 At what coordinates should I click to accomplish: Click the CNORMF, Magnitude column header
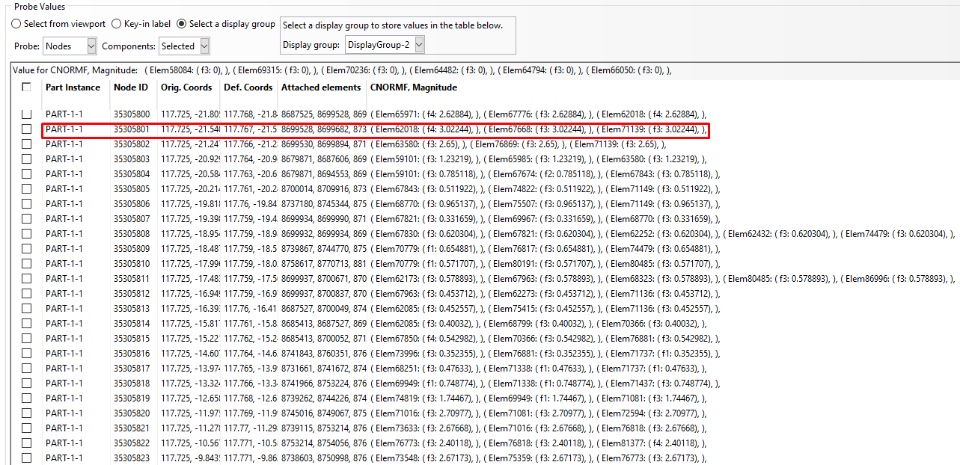point(413,87)
